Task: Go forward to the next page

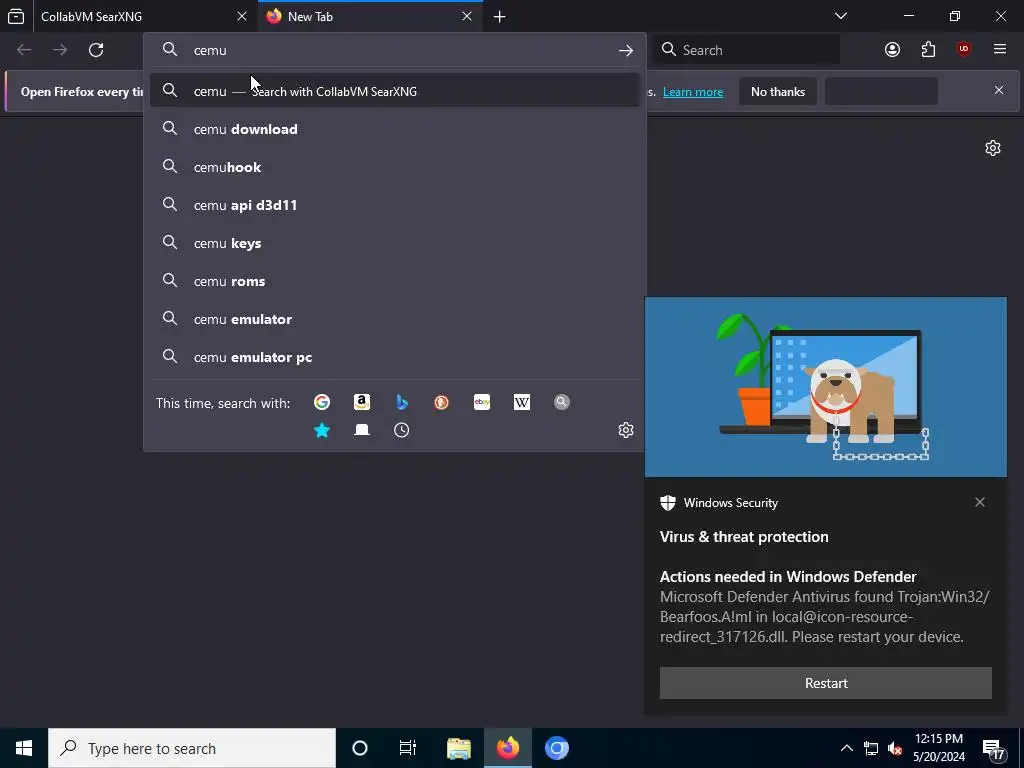Action: point(60,50)
